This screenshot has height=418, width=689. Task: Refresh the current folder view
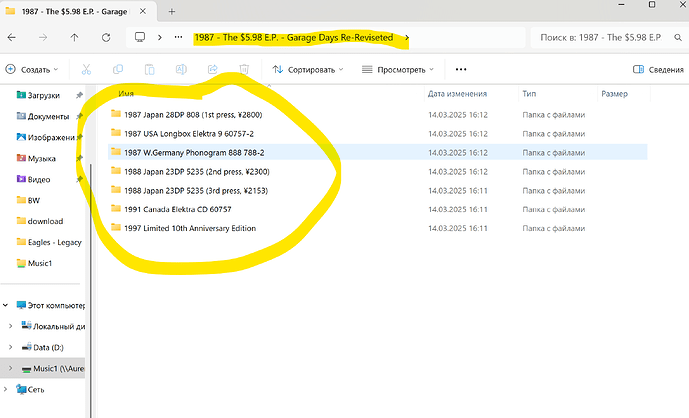pos(106,38)
